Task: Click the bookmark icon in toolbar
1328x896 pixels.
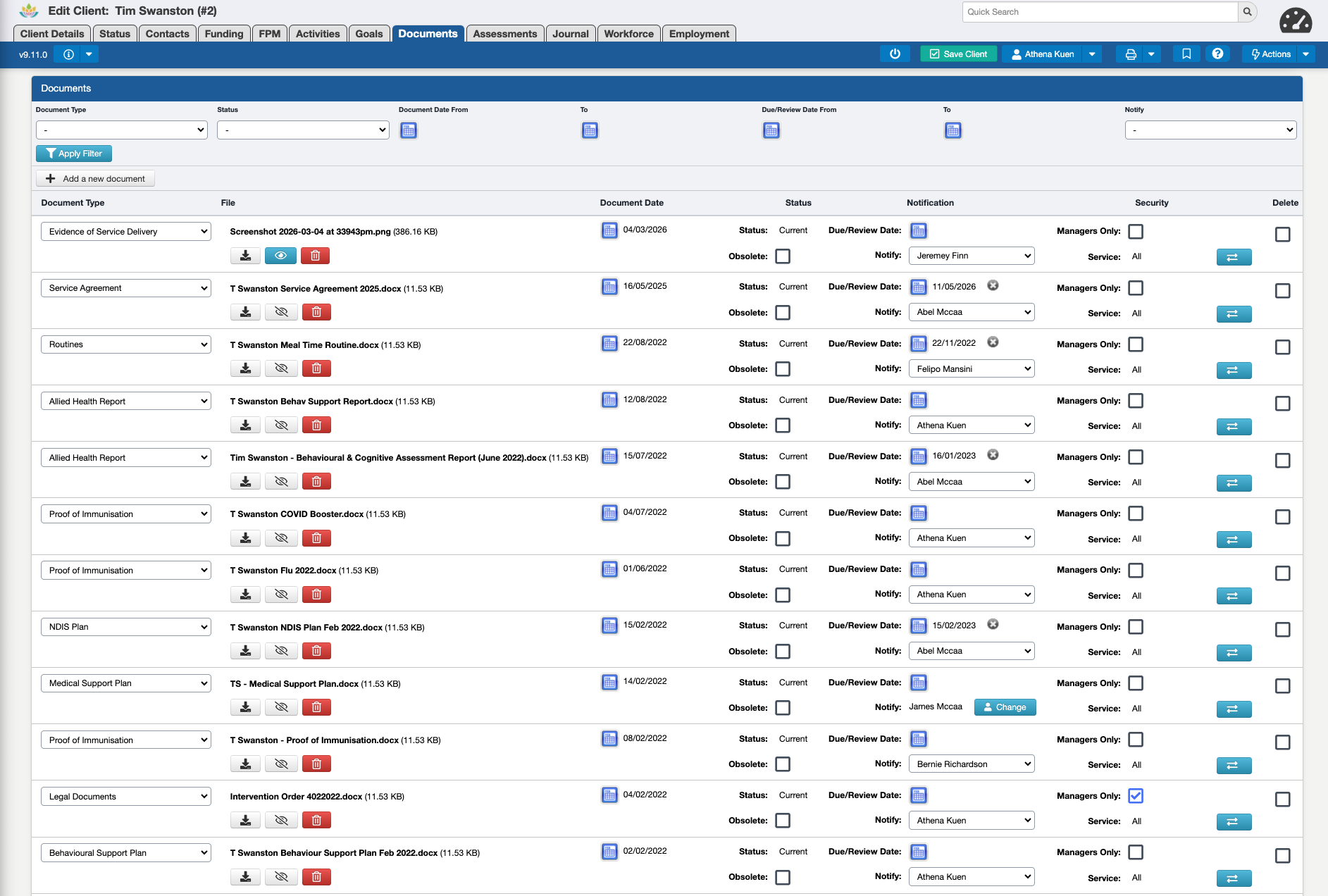Action: tap(1186, 54)
